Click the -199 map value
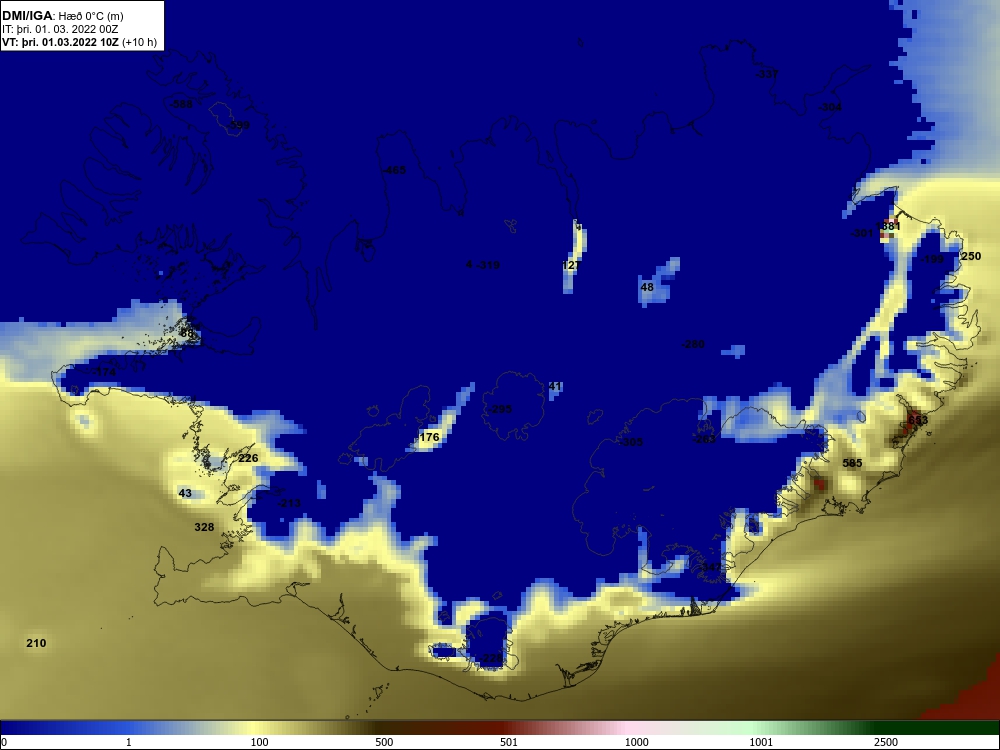The width and height of the screenshot is (1000, 750). pos(933,259)
